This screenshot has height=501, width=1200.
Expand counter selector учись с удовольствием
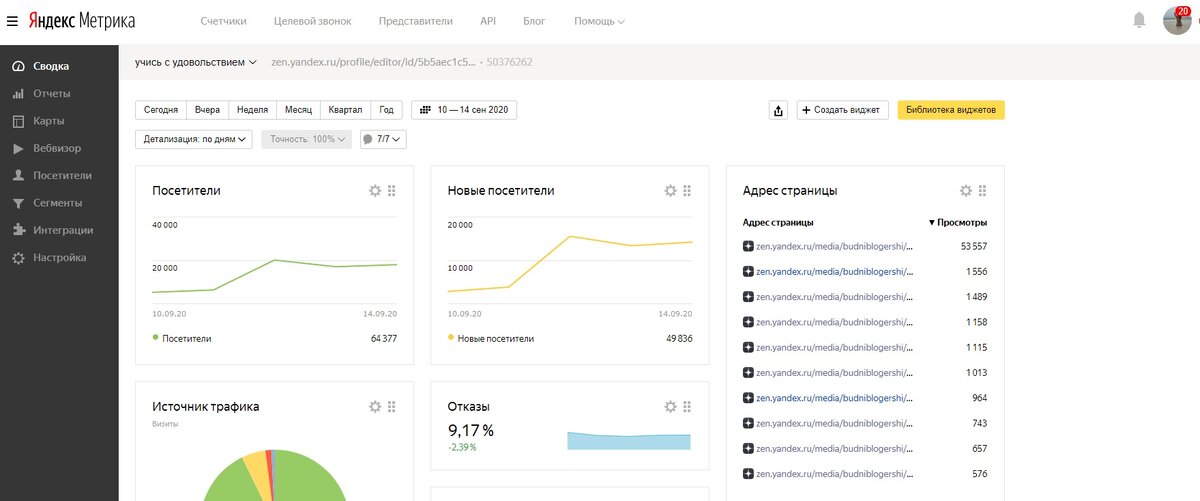pos(196,62)
